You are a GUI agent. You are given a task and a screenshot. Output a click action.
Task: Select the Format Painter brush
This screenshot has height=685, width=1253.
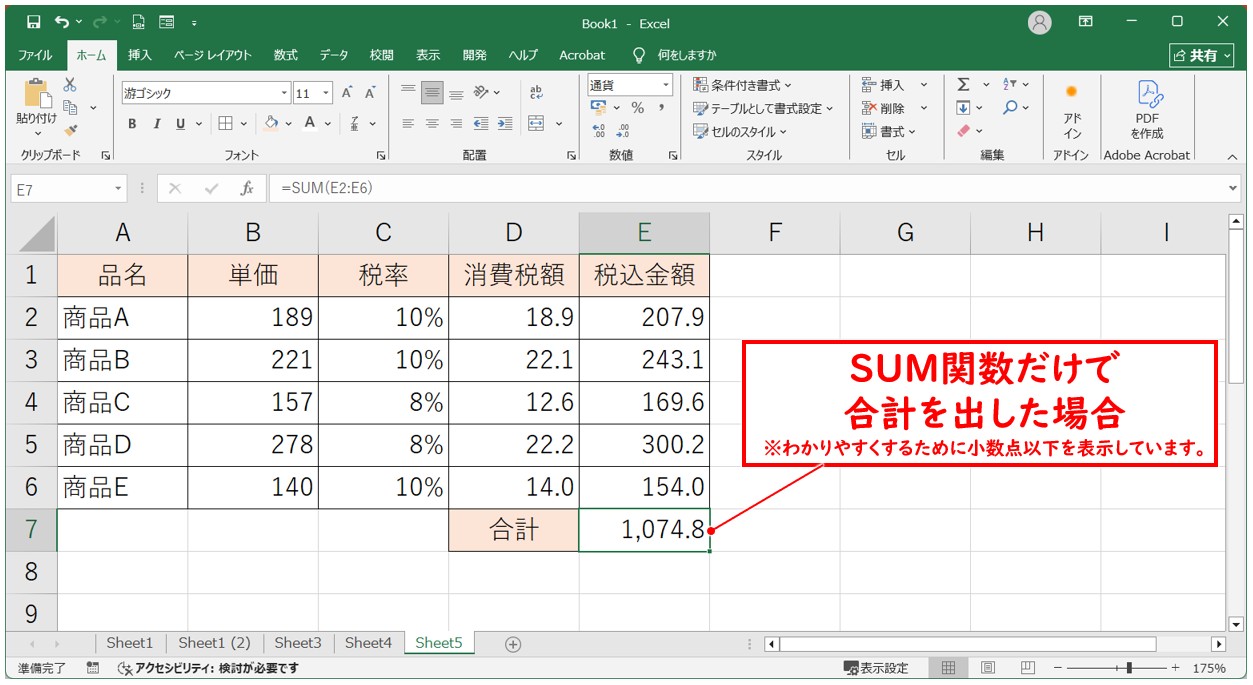tap(70, 129)
